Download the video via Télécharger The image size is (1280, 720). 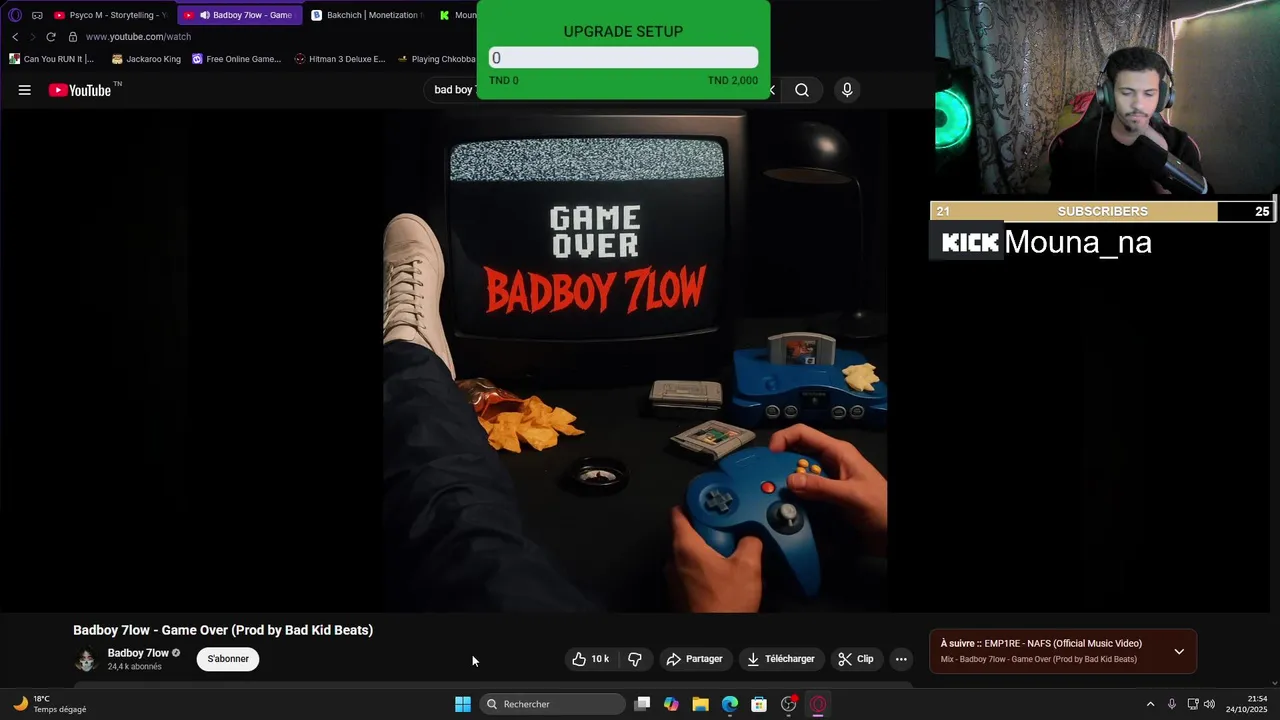coord(781,659)
